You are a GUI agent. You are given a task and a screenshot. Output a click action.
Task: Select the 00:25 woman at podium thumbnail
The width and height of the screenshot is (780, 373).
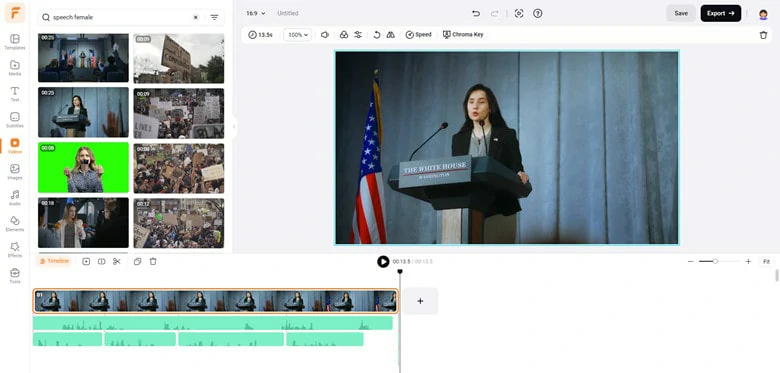[x=83, y=112]
